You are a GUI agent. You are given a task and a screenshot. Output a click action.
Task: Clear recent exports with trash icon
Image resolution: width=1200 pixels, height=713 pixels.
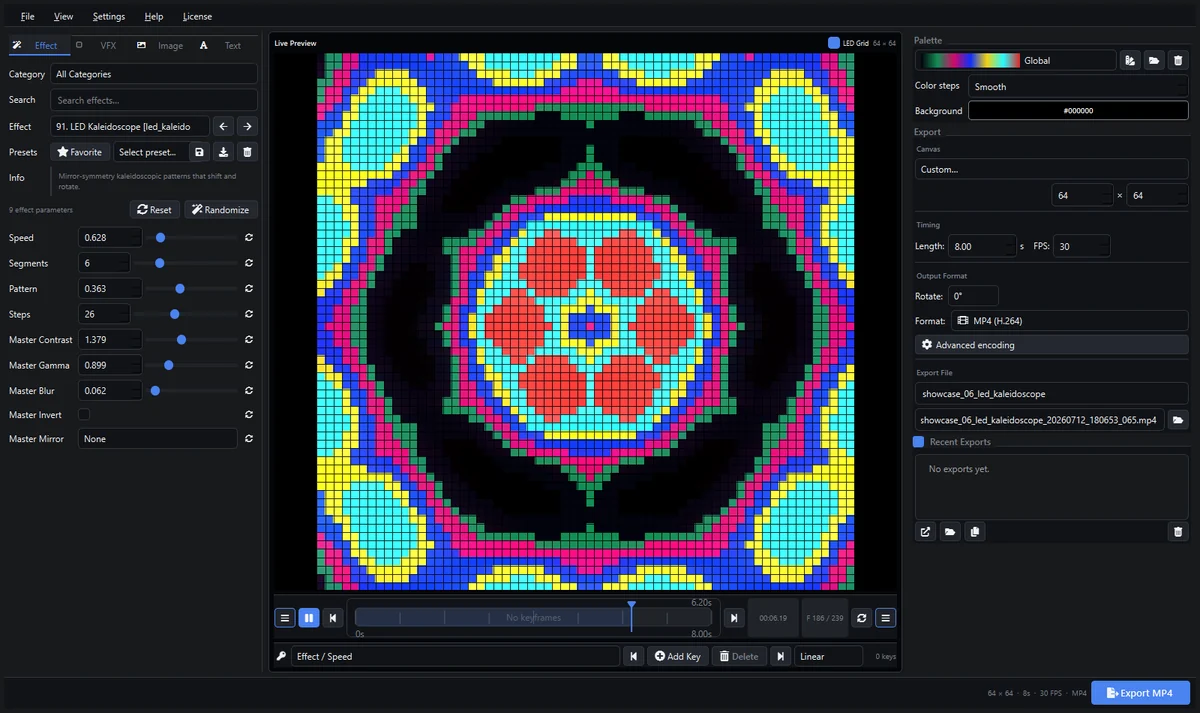click(x=1178, y=532)
